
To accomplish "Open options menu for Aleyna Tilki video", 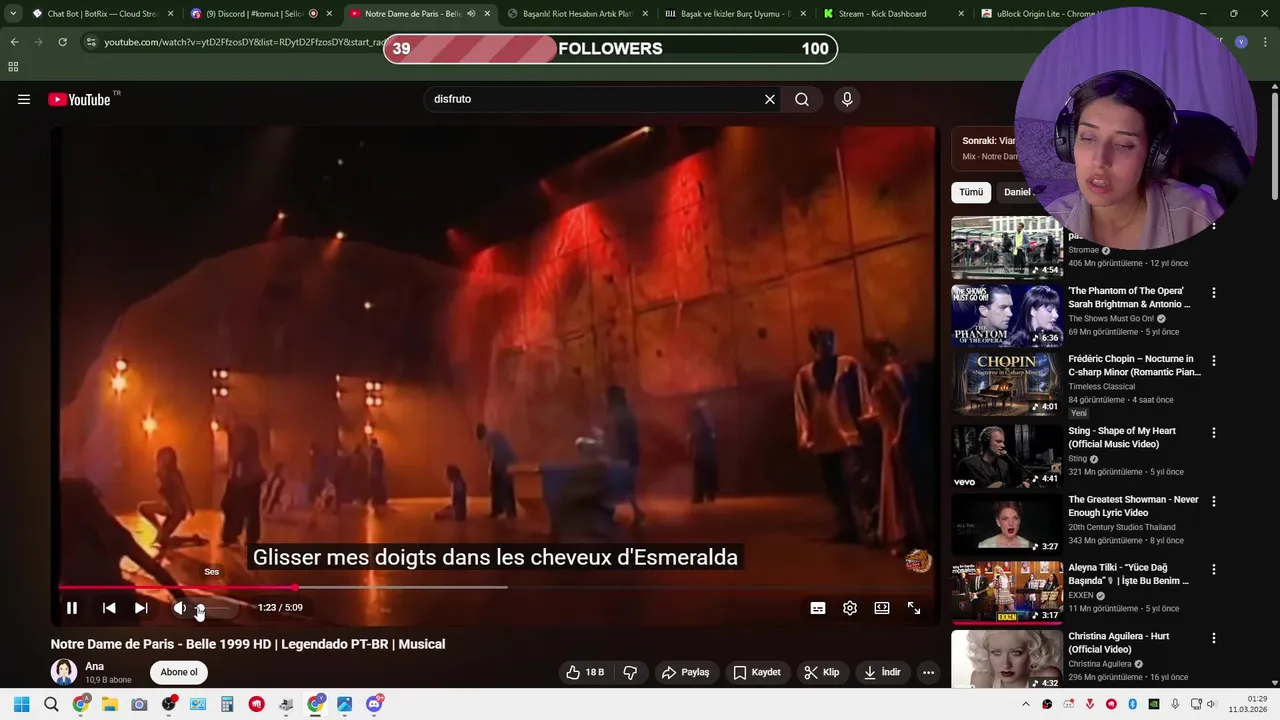I will point(1214,569).
